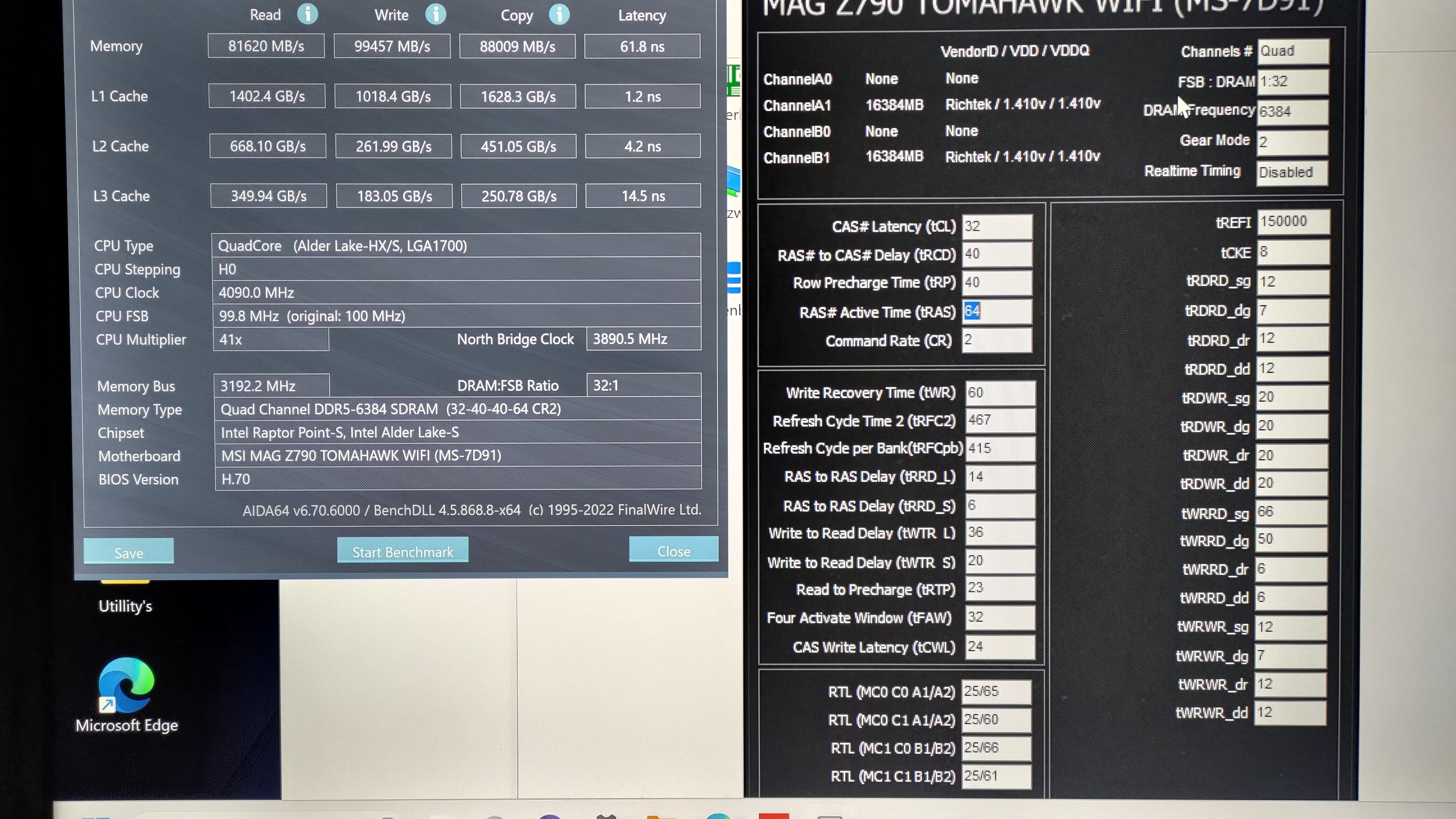Screen dimensions: 1456x819
Task: Click the Realtime Timing Disabled field
Action: (x=1292, y=172)
